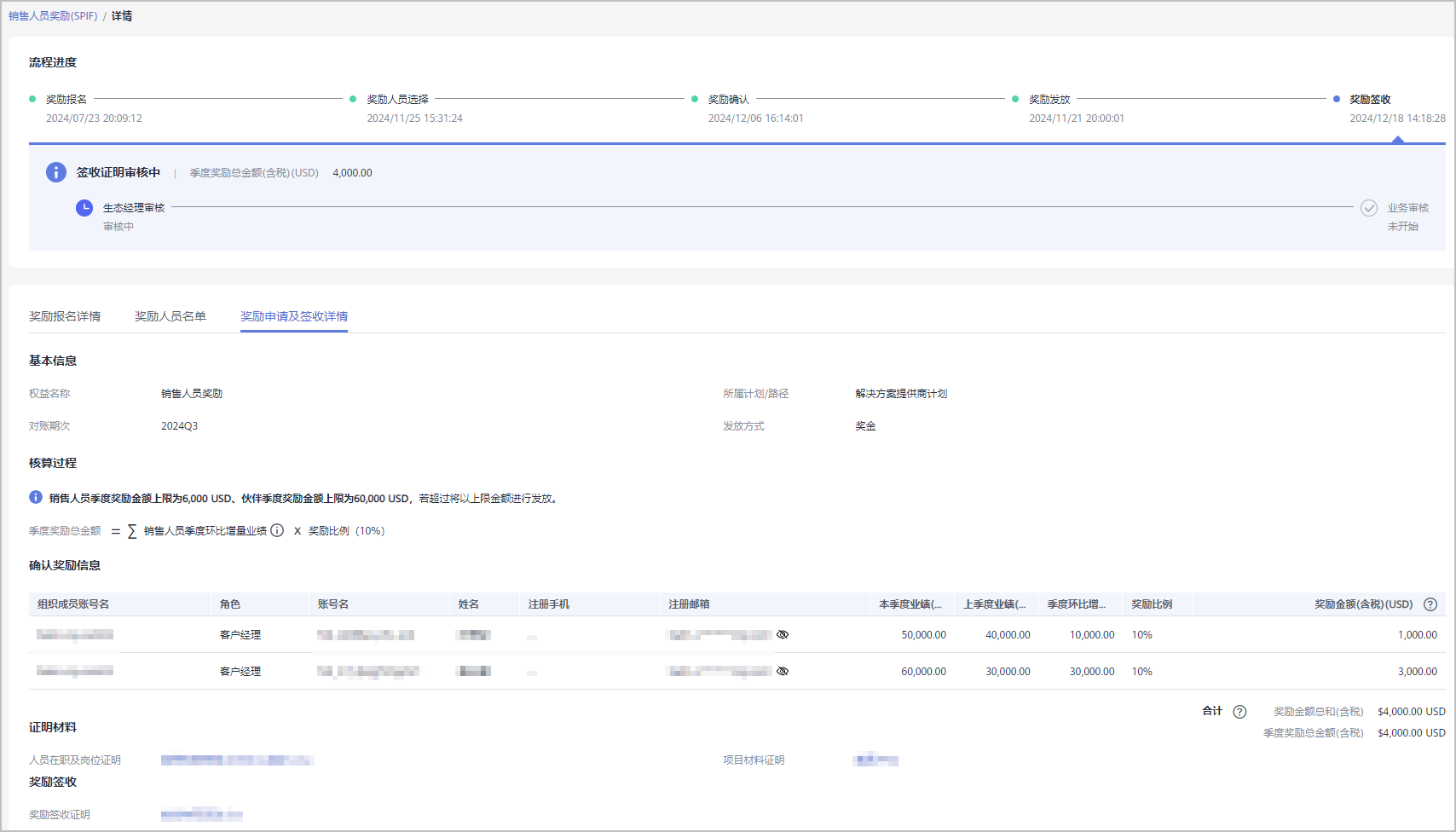Click blue info icon before reward limit notice
The height and width of the screenshot is (832, 1456).
tap(36, 497)
